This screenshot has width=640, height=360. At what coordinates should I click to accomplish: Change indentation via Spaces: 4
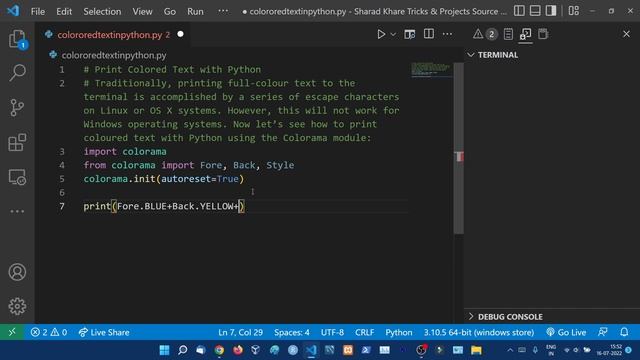click(x=291, y=332)
